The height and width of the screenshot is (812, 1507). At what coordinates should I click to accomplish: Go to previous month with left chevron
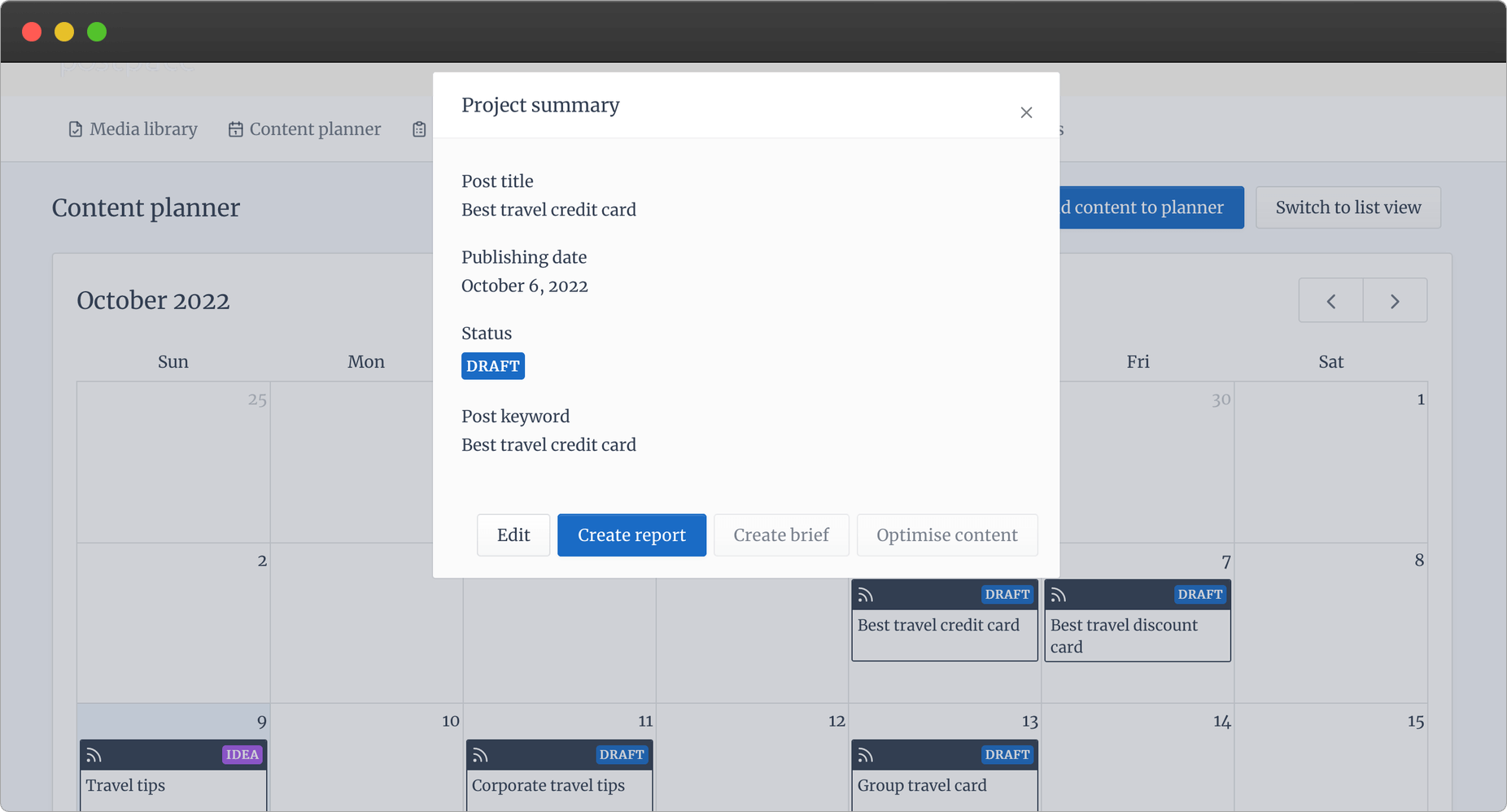point(1331,301)
